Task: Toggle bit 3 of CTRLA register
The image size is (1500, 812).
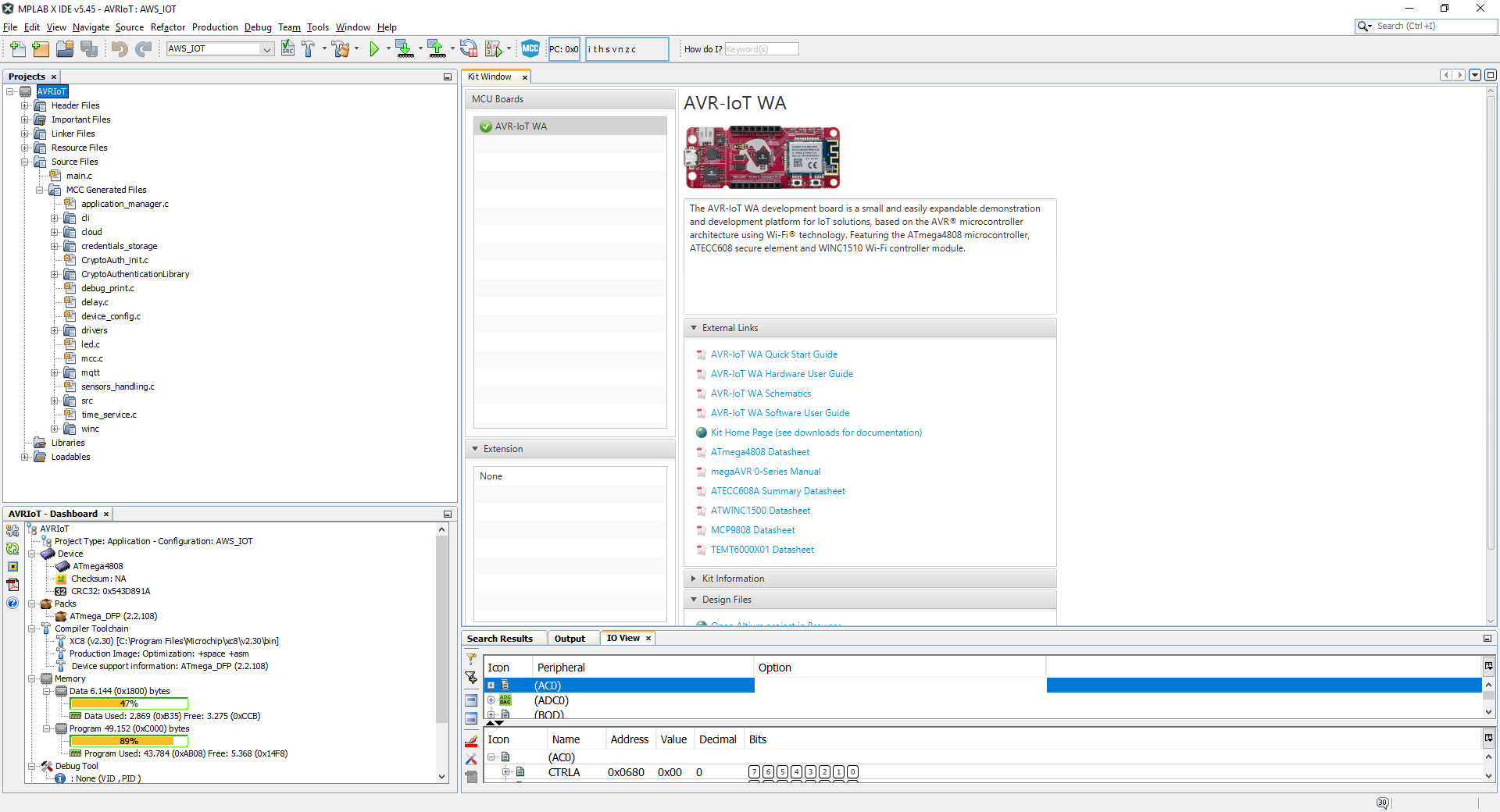Action: pos(810,772)
